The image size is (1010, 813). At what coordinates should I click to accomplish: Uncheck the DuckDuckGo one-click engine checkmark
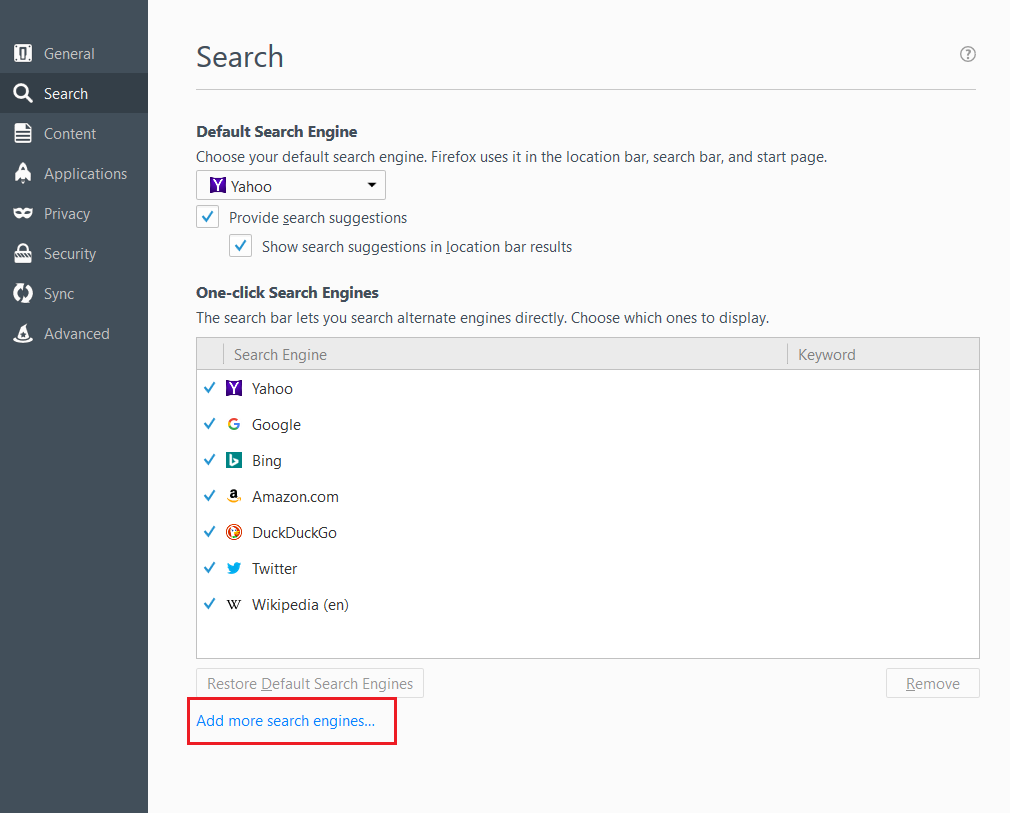[x=209, y=532]
